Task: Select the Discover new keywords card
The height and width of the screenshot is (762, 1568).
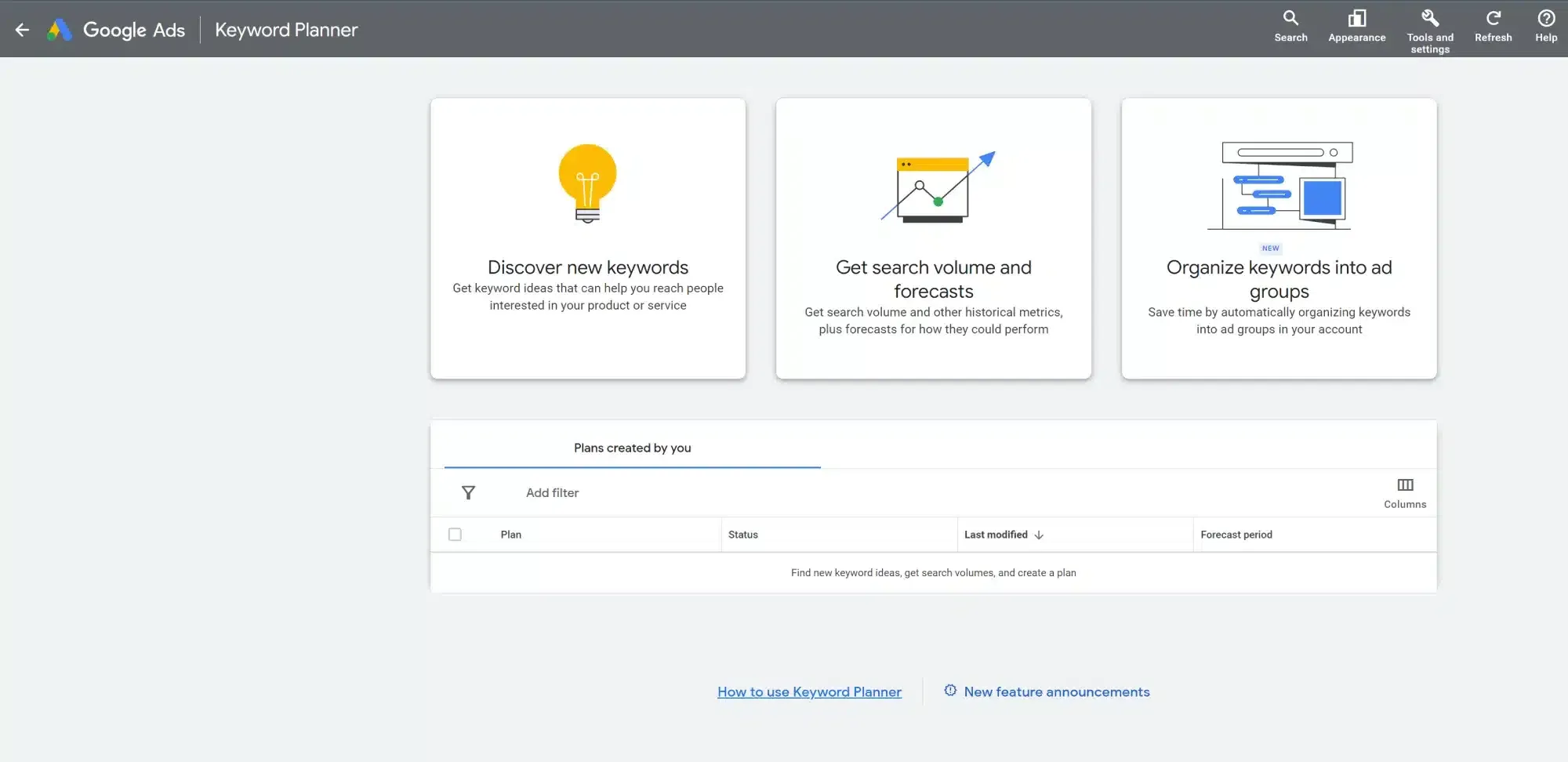Action: coord(588,238)
